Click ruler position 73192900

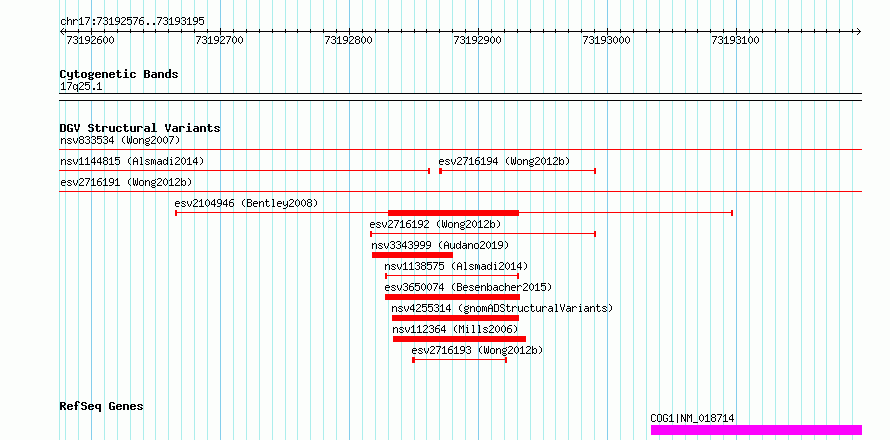click(478, 40)
